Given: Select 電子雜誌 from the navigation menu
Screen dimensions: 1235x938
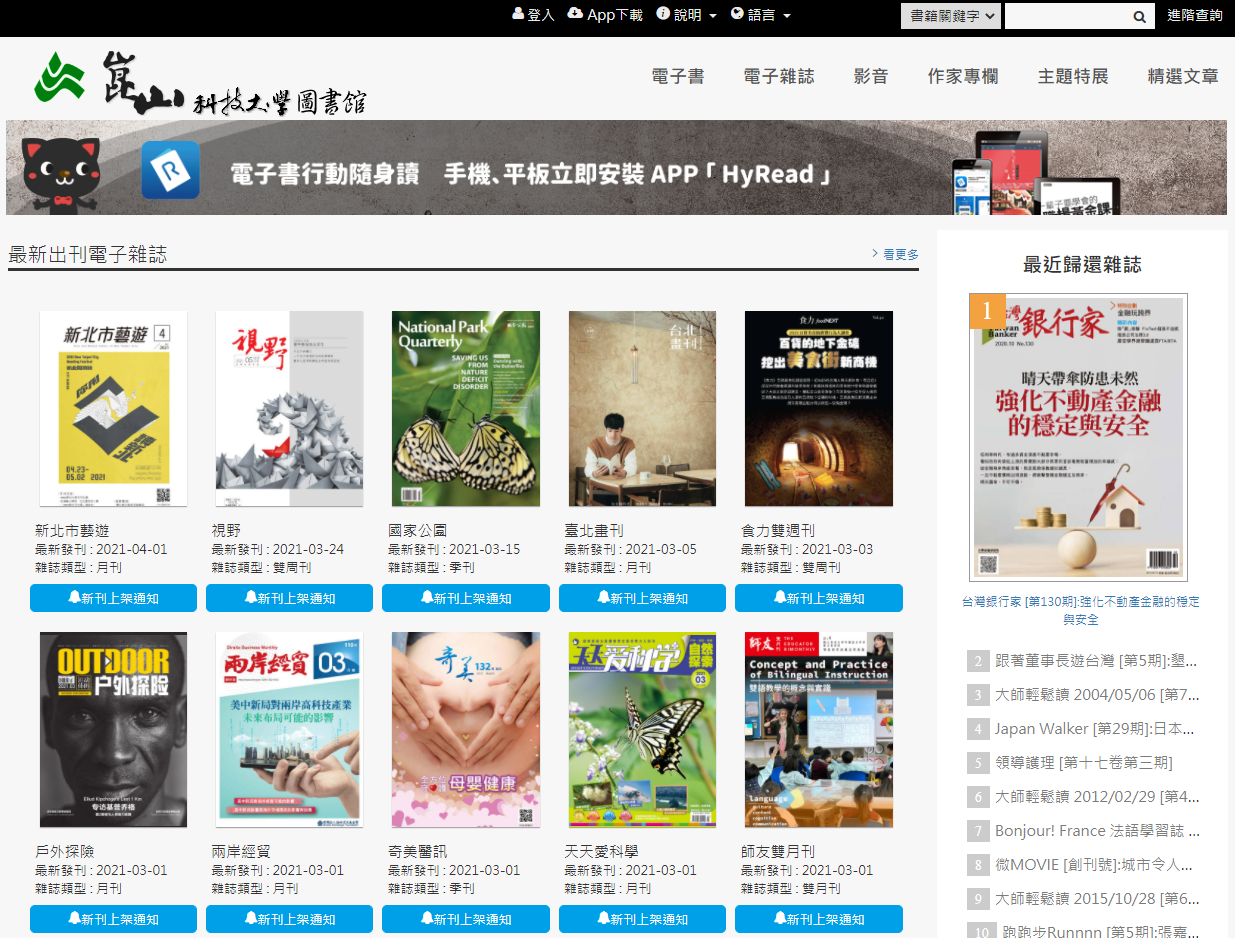Looking at the screenshot, I should click(779, 75).
